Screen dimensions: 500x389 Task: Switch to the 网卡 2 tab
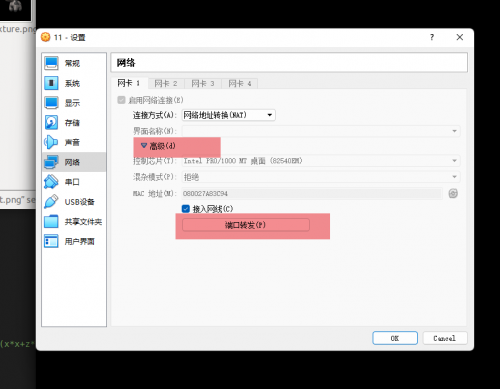pyautogui.click(x=166, y=83)
